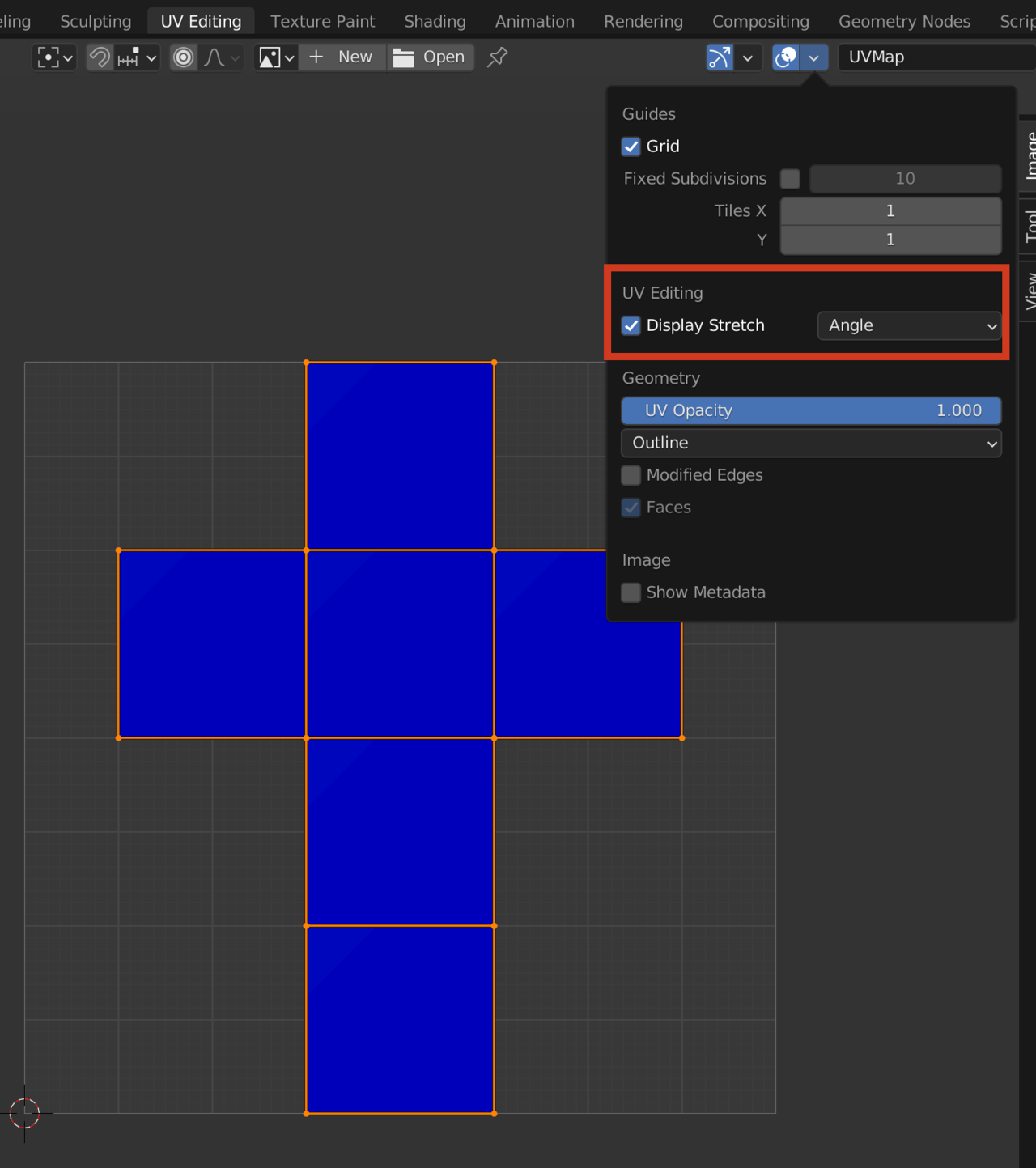Open the Geometry Nodes workspace tab
Viewport: 1036px width, 1168px height.
(x=904, y=21)
